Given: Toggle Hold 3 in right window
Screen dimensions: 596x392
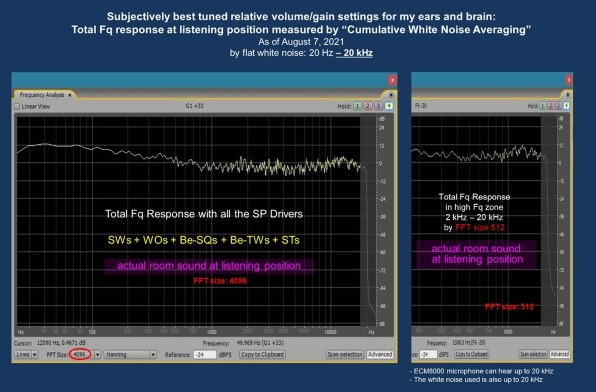Looking at the screenshot, I should (x=558, y=106).
